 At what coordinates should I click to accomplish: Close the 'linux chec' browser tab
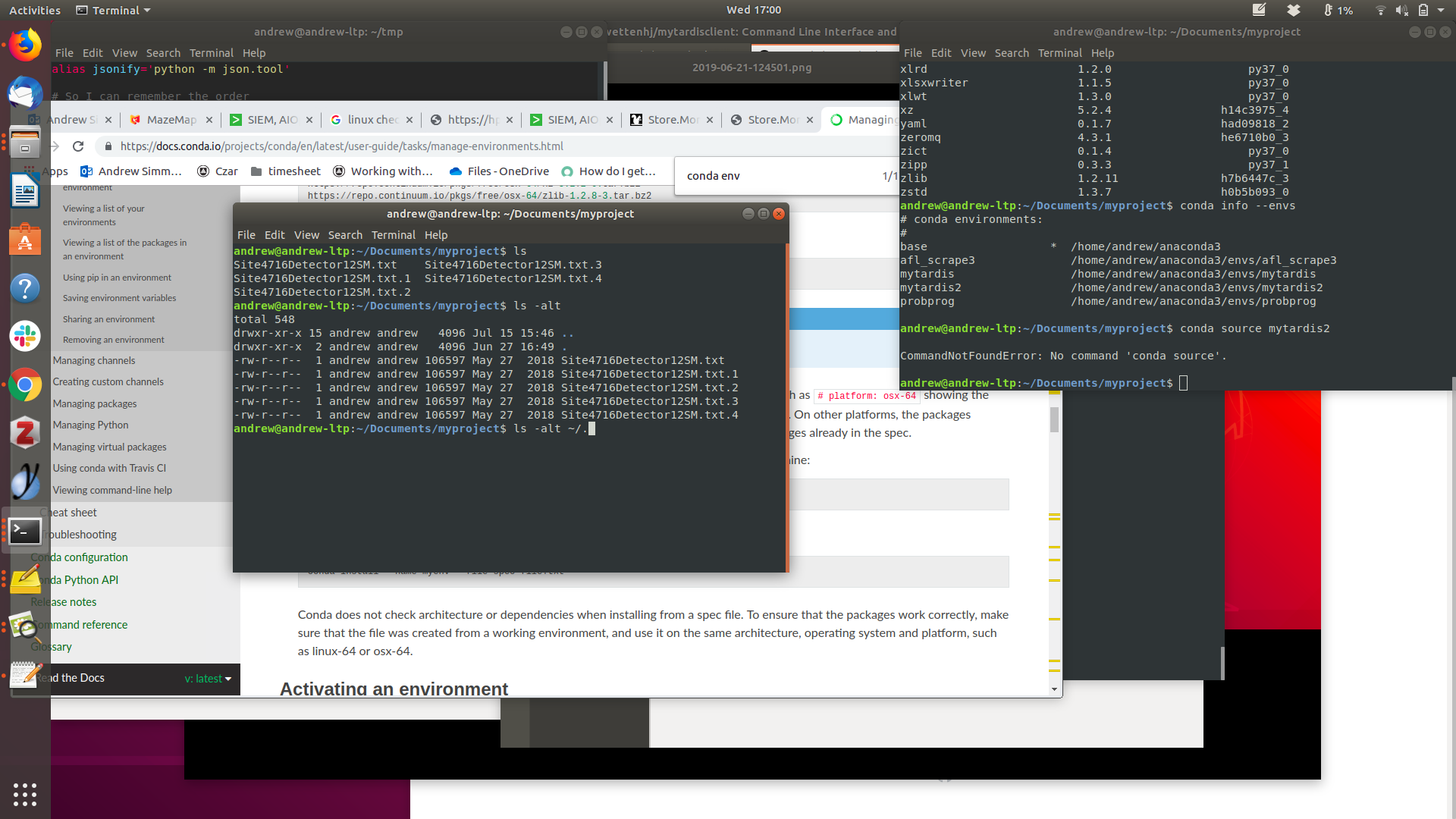[x=409, y=120]
